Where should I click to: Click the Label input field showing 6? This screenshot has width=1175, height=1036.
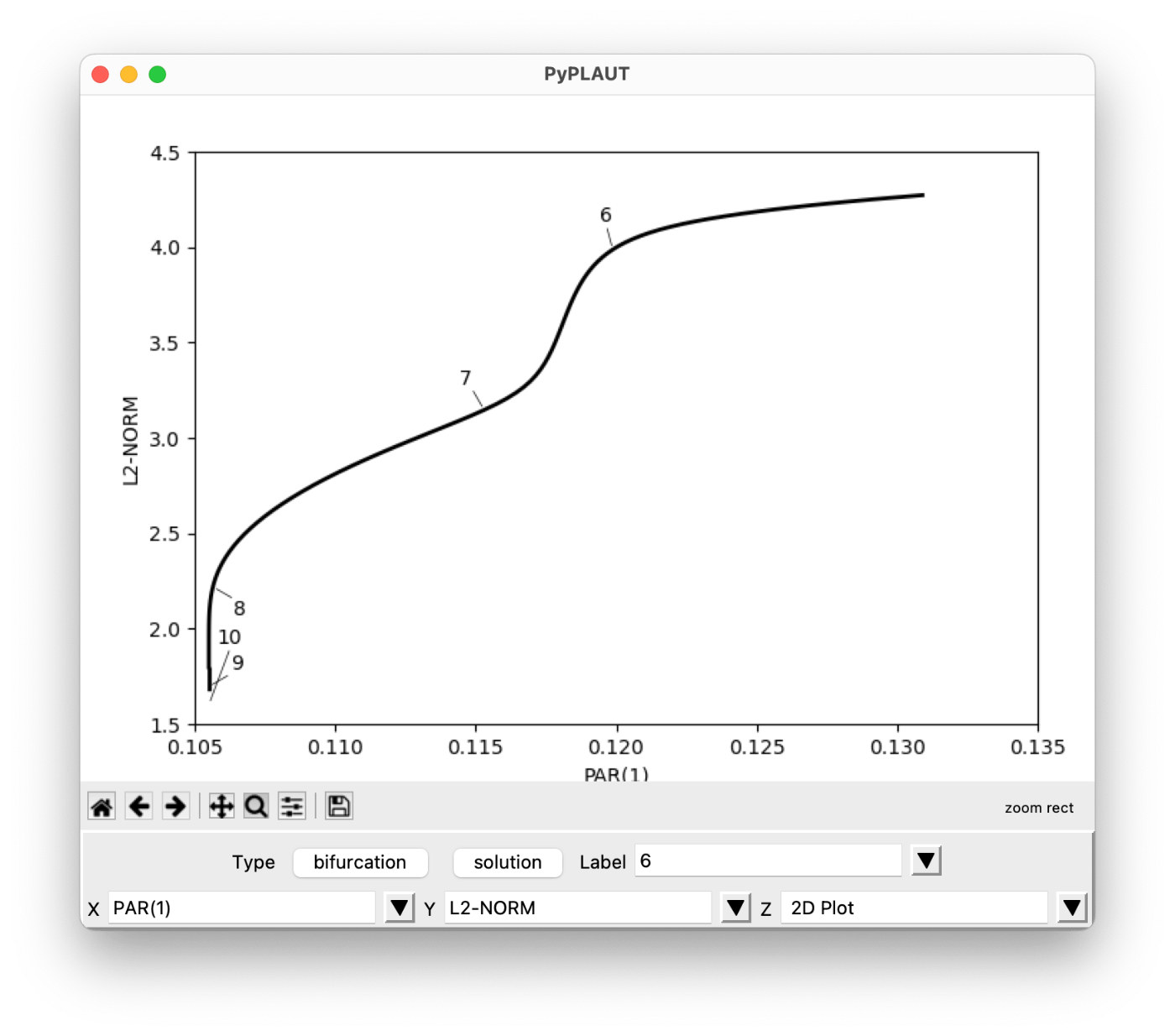tap(768, 861)
